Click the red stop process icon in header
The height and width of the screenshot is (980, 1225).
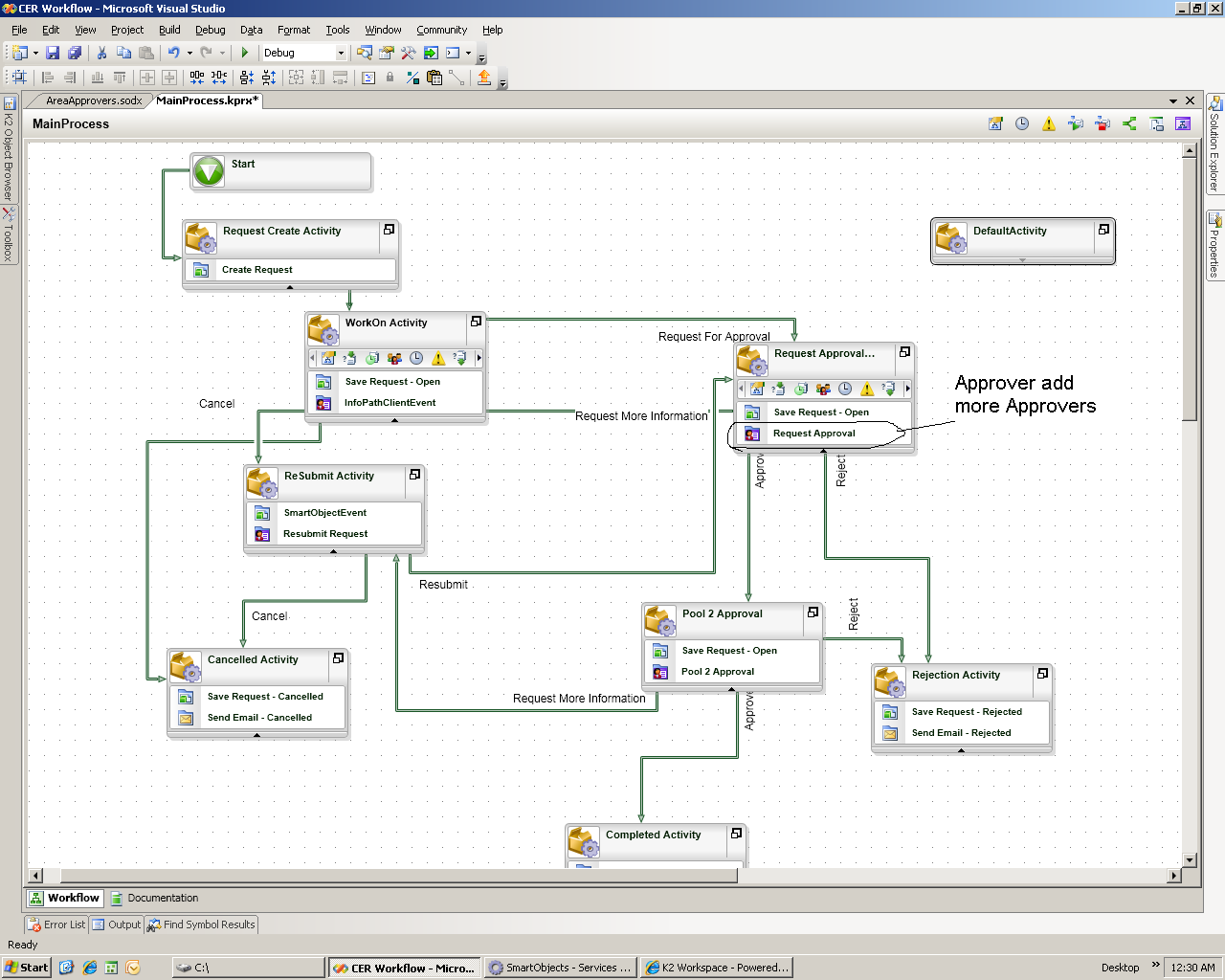1102,123
